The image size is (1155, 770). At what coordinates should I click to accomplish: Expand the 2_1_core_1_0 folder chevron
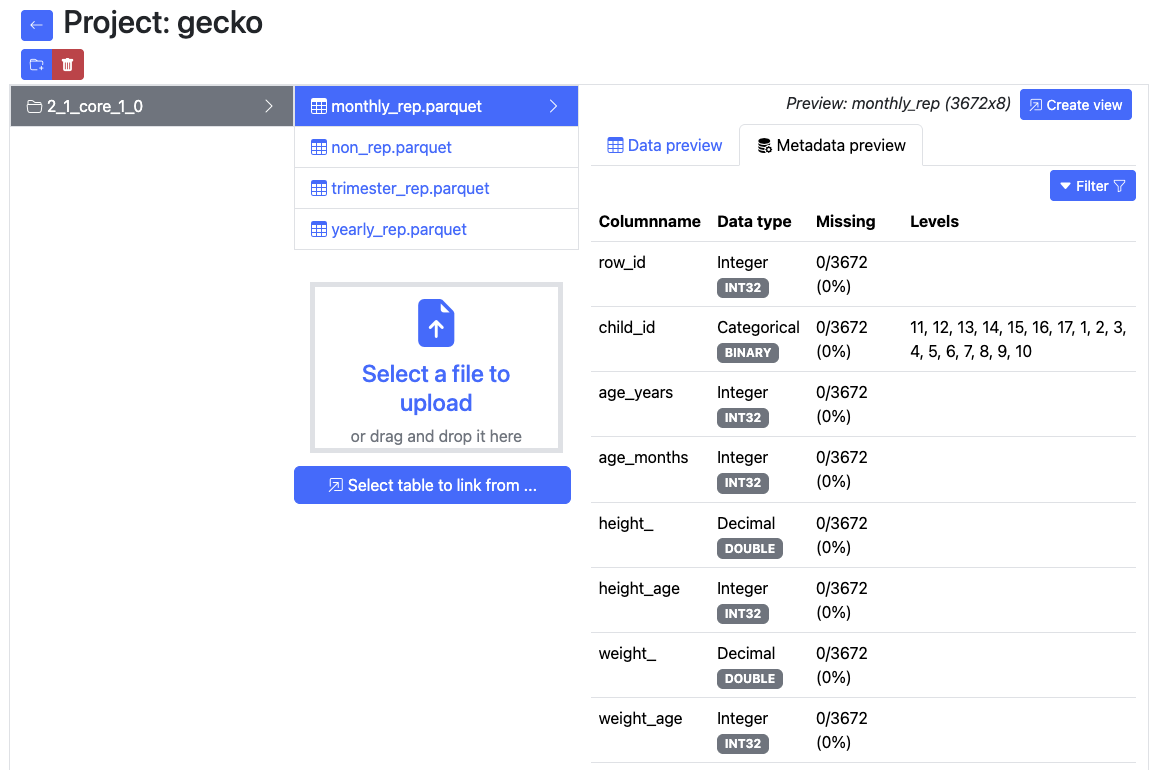point(269,106)
